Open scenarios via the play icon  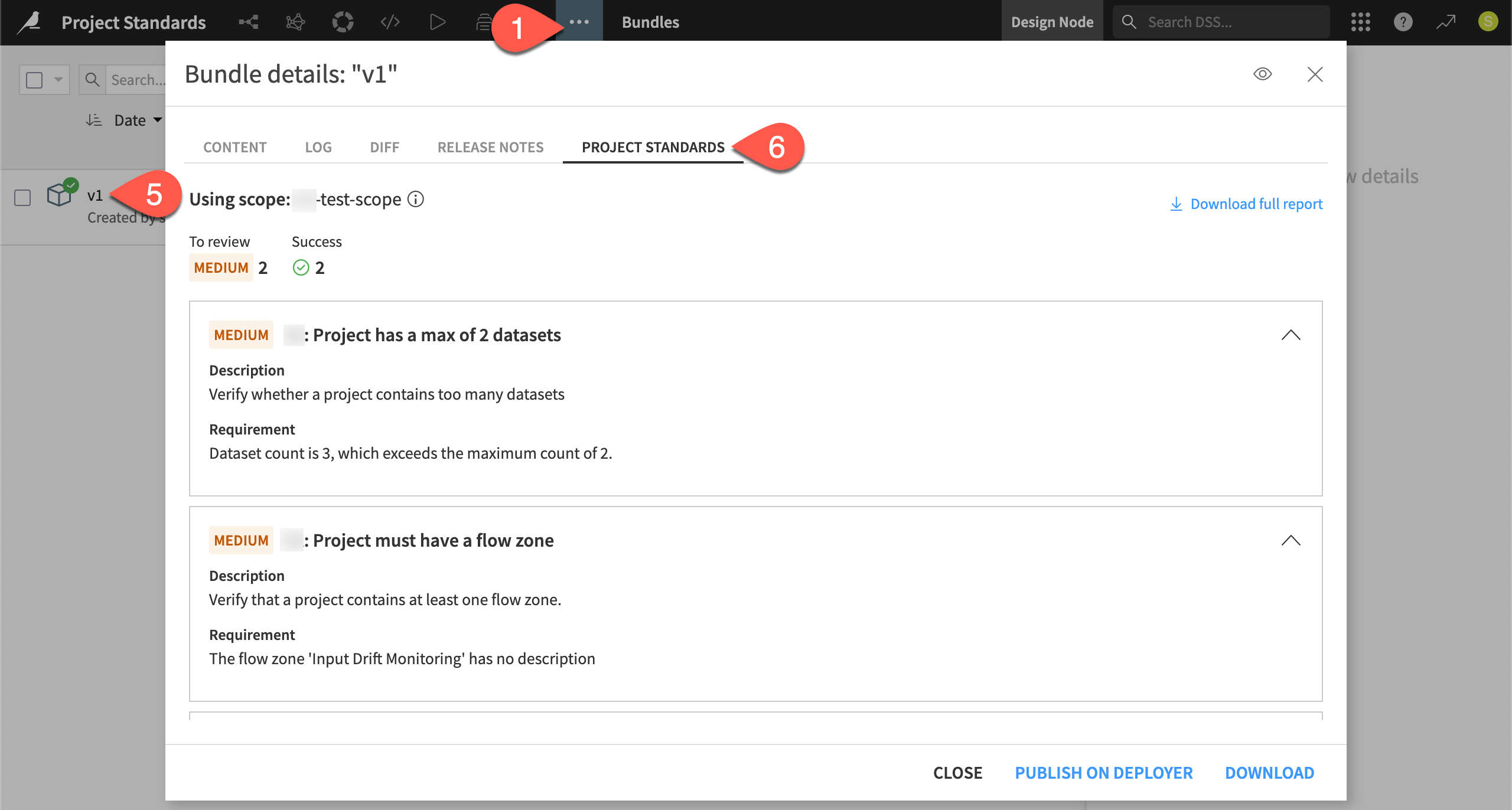pyautogui.click(x=437, y=22)
